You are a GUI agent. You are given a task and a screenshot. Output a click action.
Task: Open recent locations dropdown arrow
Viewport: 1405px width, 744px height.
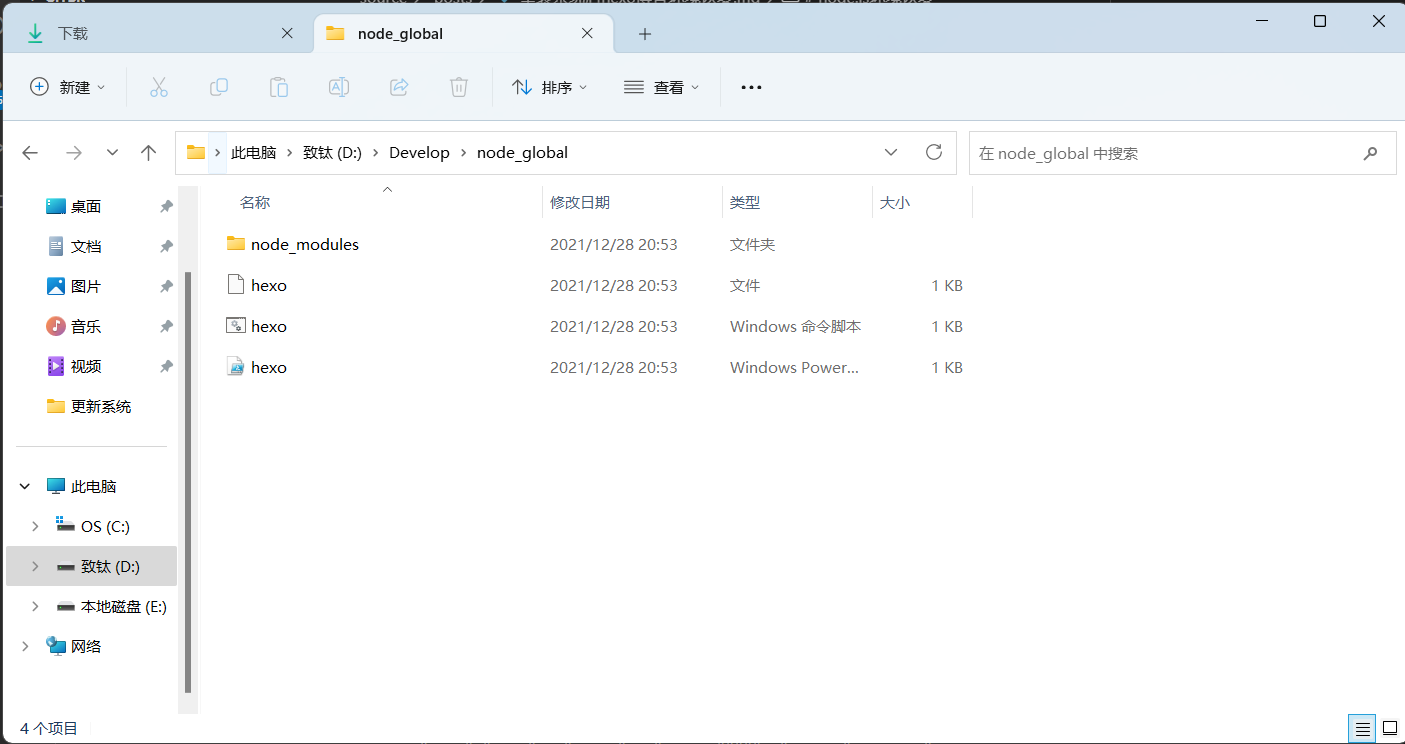click(112, 153)
